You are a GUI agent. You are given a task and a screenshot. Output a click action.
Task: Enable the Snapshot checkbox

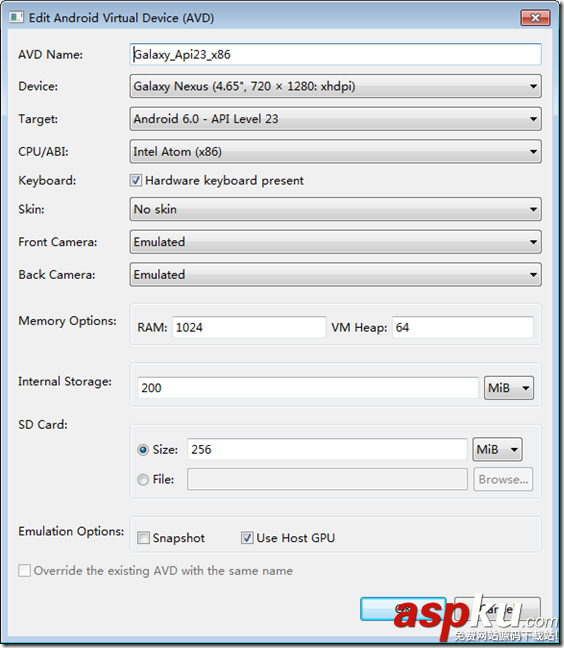[x=143, y=538]
